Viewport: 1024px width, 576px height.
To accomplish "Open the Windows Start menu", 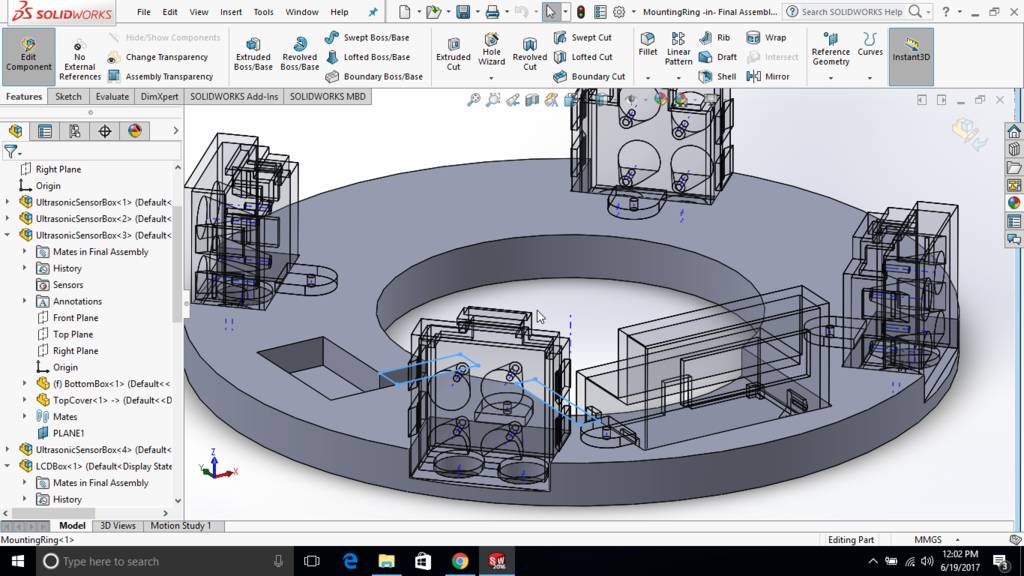I will tap(18, 561).
